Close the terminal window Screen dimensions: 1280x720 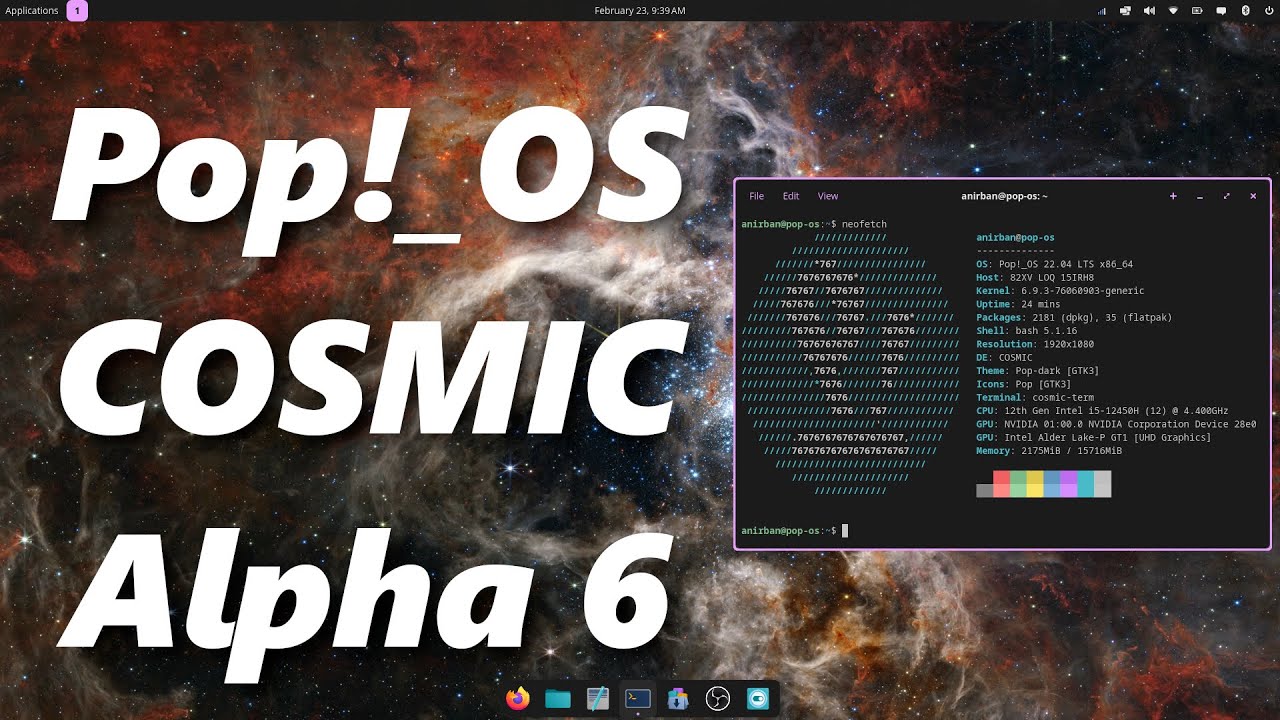[x=1253, y=196]
